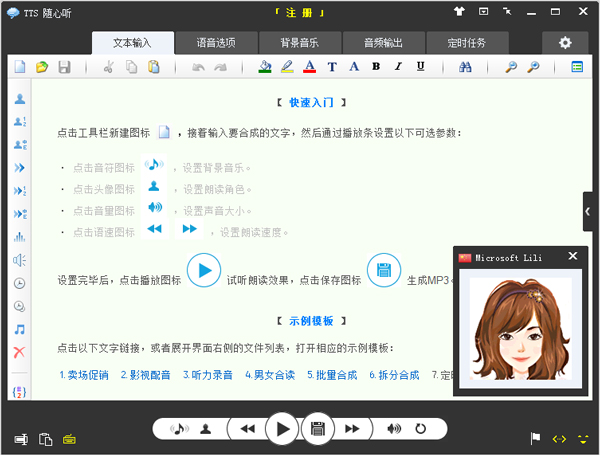
Task: Toggle underline text formatting
Action: (420, 67)
